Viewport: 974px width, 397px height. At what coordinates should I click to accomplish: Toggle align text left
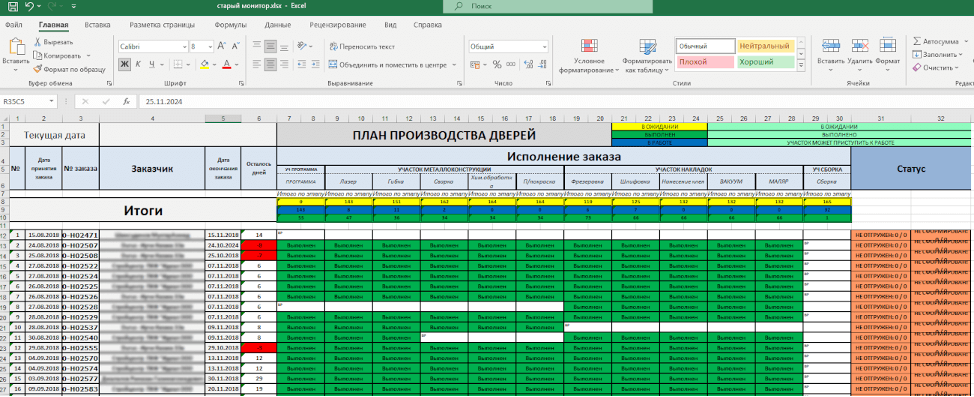coord(257,64)
